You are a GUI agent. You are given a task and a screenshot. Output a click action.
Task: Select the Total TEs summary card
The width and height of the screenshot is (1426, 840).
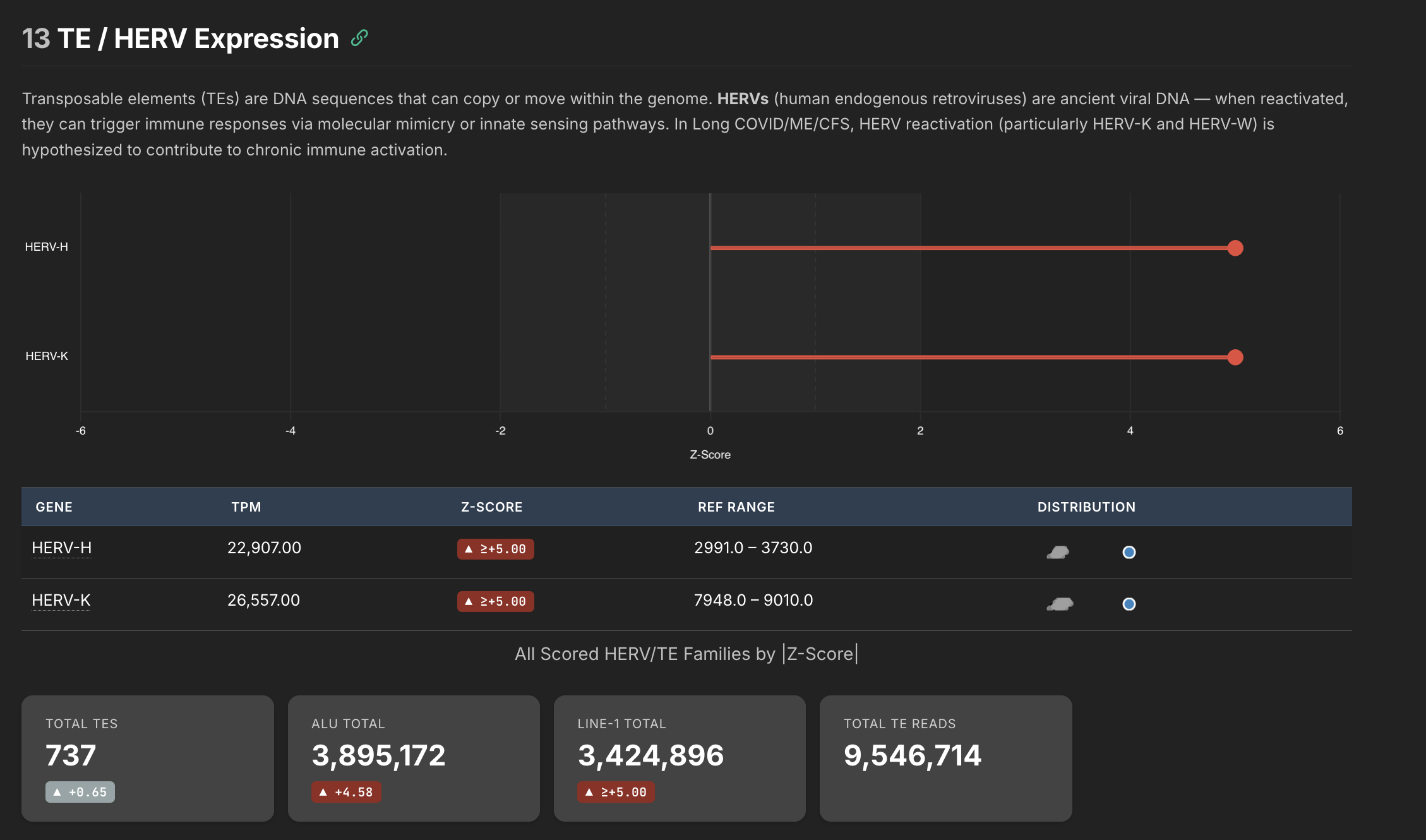tap(147, 758)
